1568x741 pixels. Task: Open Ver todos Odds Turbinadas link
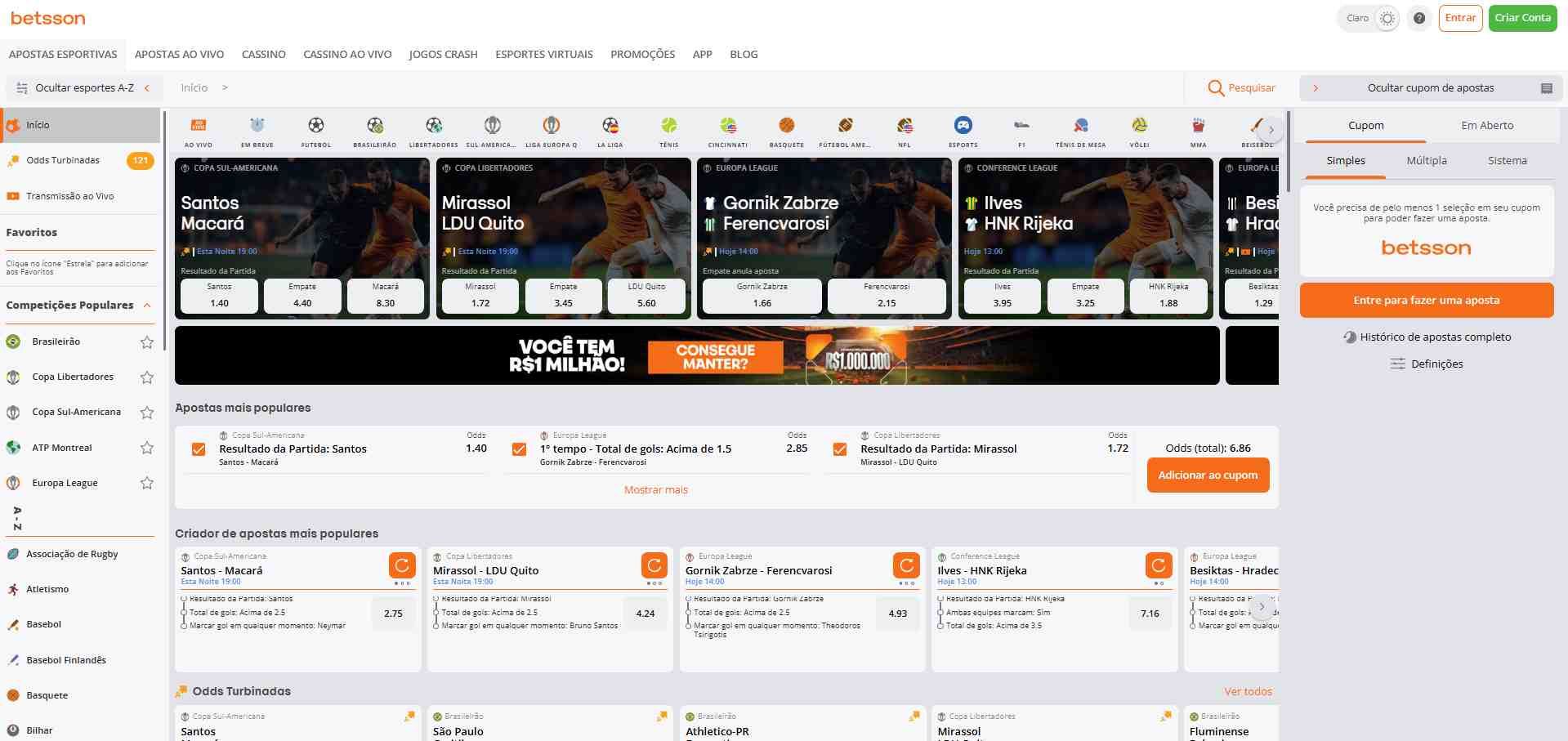tap(1248, 692)
